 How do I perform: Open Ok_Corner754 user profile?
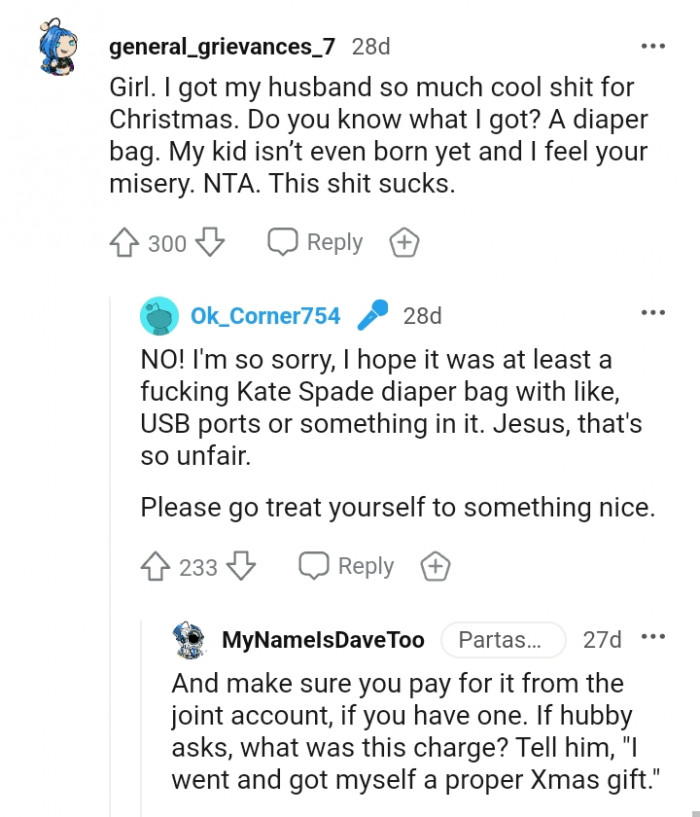pos(265,316)
